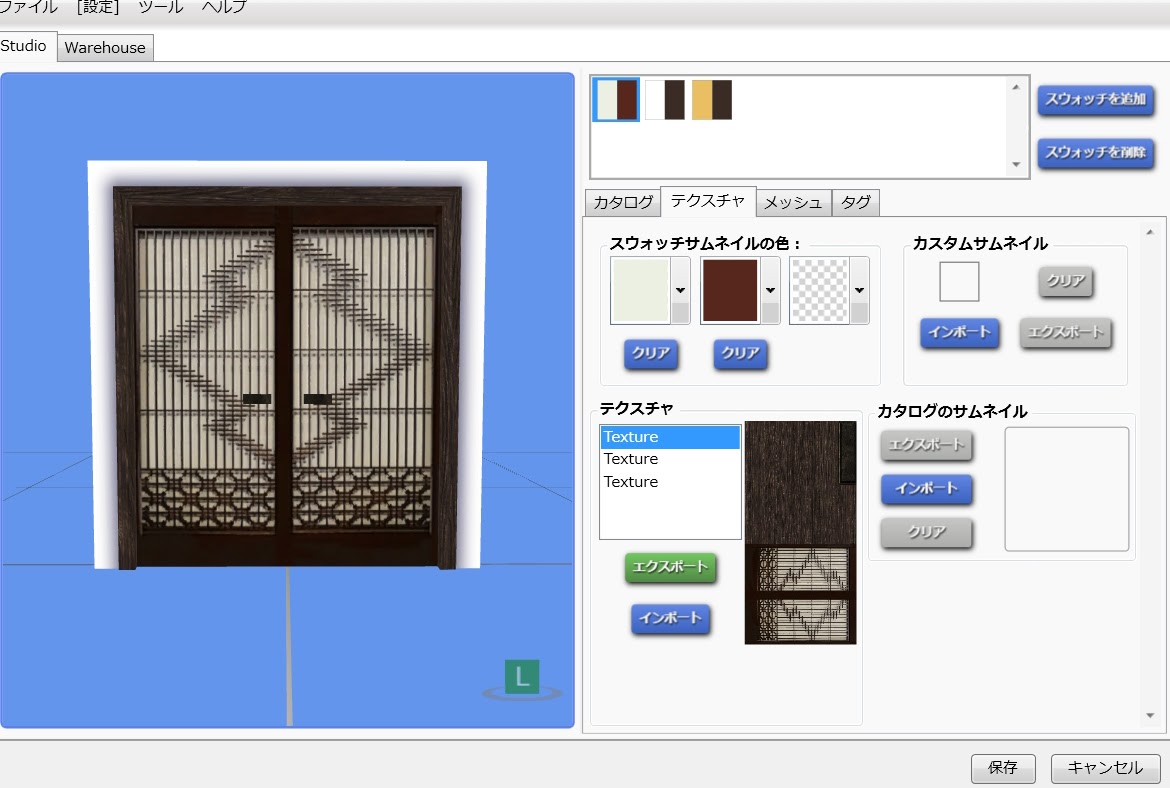The width and height of the screenshot is (1170, 788).
Task: Select the second Texture list item
Action: (x=631, y=459)
